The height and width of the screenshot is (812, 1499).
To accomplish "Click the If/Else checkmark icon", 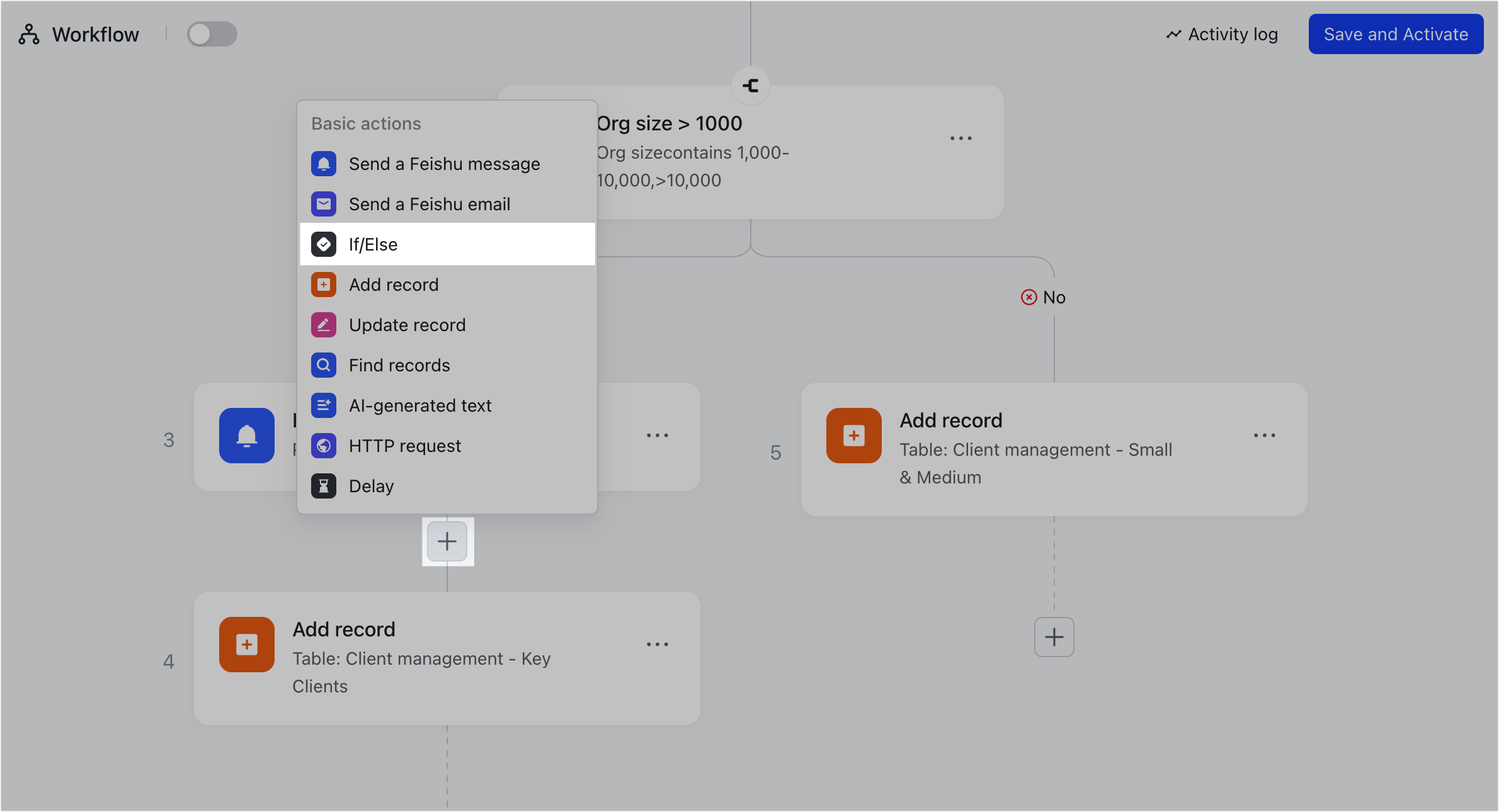I will pos(324,244).
